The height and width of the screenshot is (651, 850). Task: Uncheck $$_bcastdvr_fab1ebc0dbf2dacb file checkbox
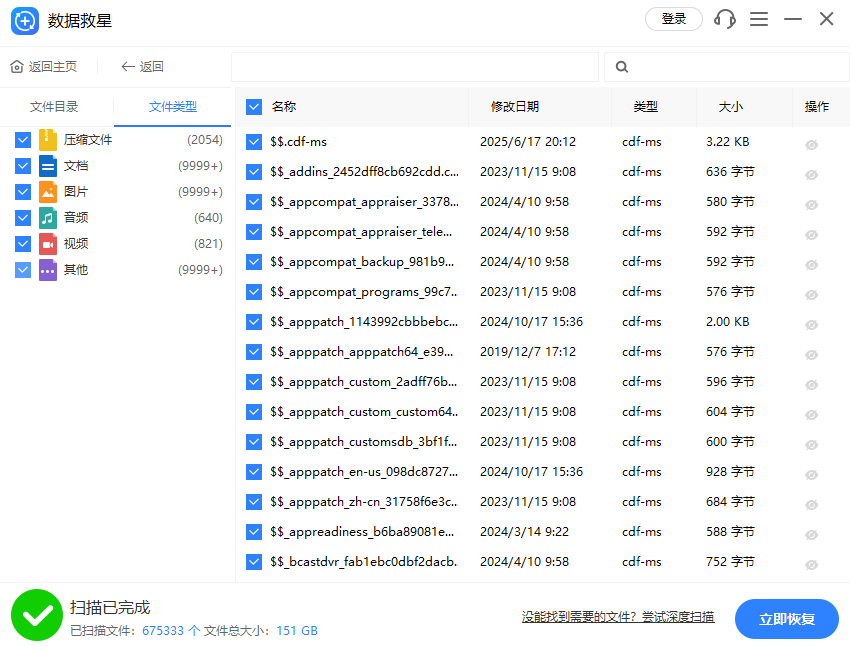[254, 562]
